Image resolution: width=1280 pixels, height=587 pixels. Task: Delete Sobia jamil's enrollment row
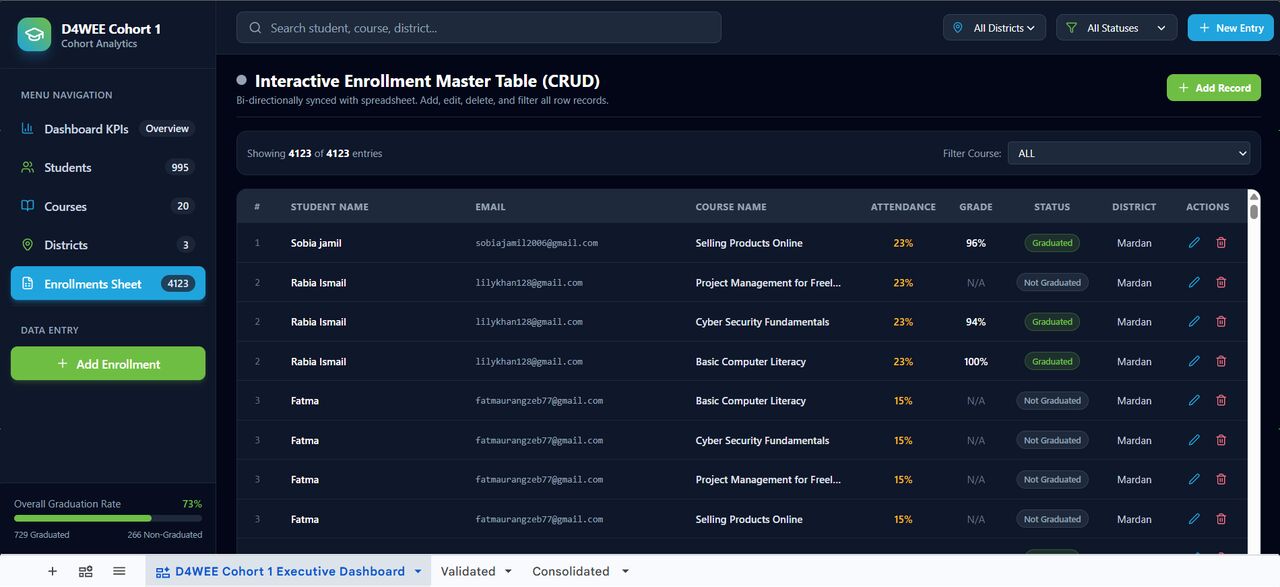pos(1221,243)
